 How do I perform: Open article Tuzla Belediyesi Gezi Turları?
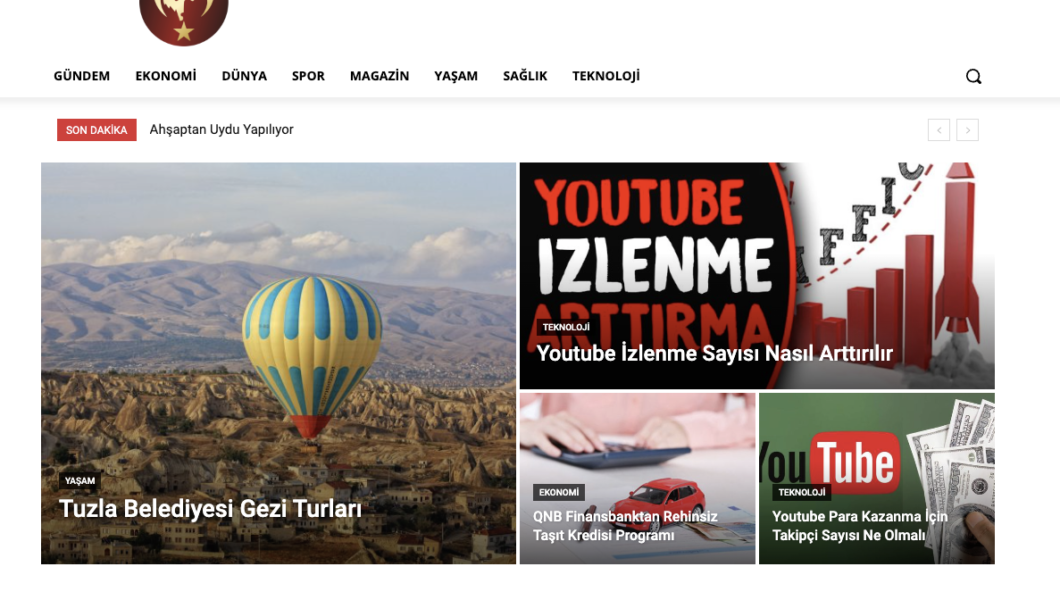(210, 509)
